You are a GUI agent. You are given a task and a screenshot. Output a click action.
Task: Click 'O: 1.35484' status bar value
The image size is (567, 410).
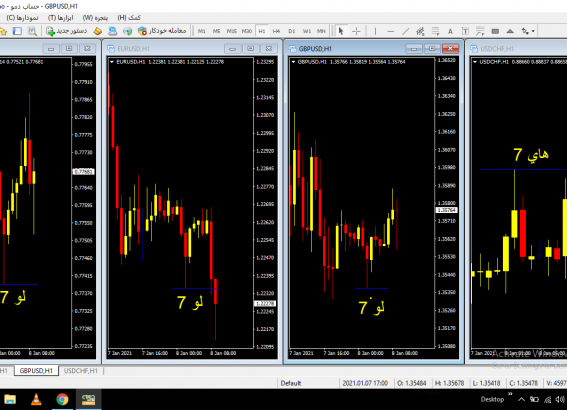412,383
